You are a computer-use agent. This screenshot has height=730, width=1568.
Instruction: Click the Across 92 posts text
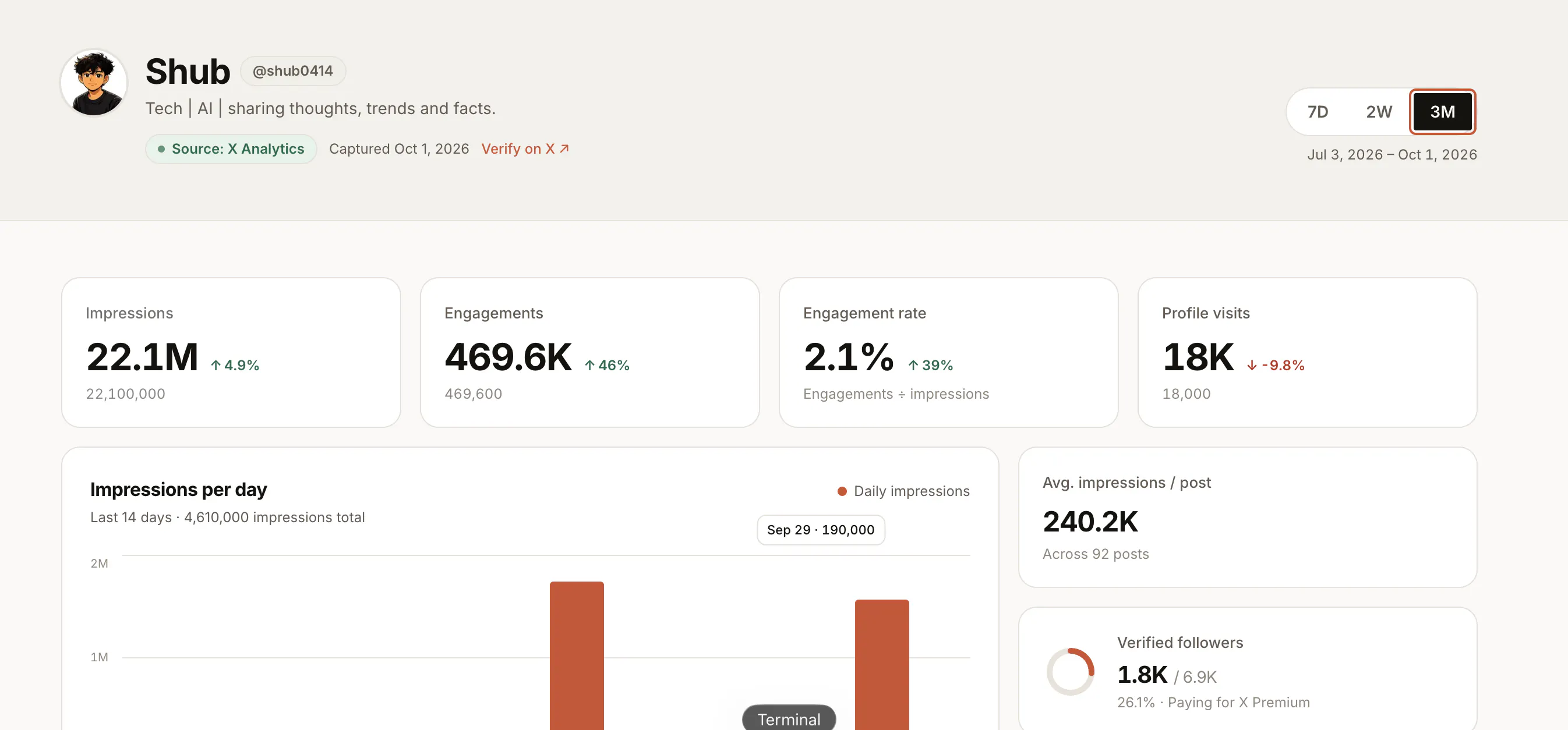[x=1096, y=554]
